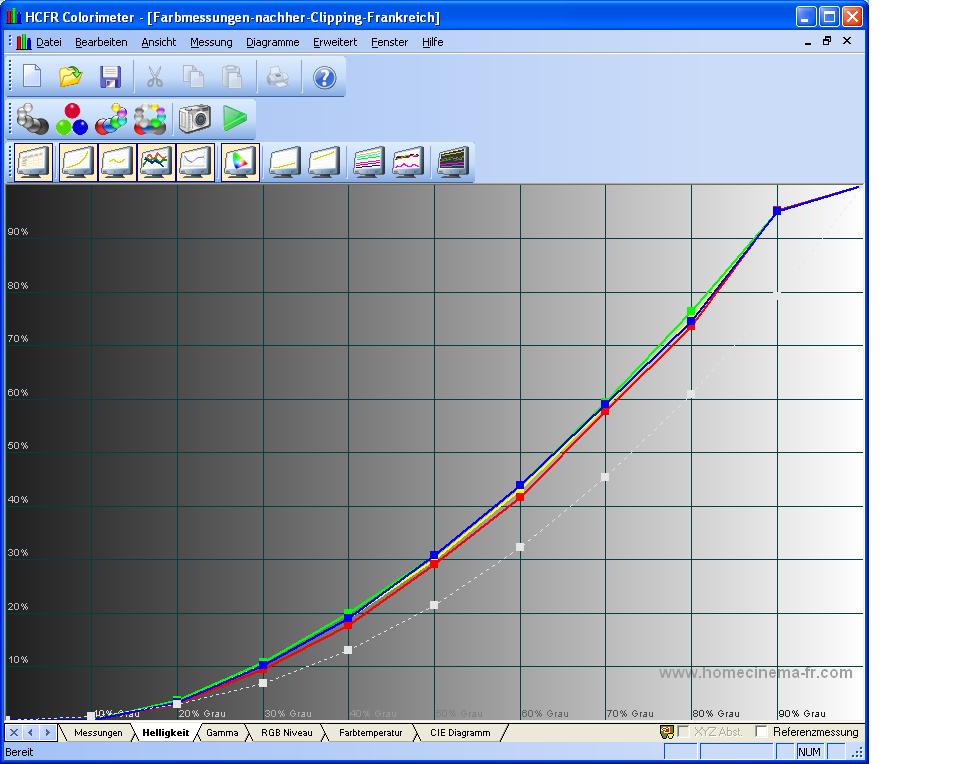Click the copy pages icon

click(x=193, y=77)
